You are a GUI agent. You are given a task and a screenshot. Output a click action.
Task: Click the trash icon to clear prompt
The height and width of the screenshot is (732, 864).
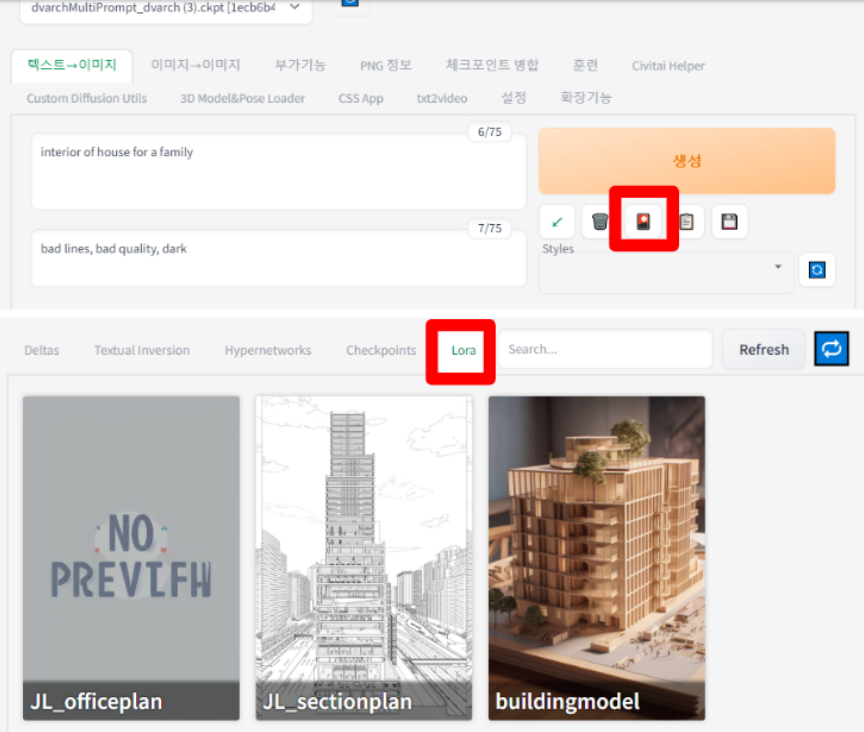point(599,221)
